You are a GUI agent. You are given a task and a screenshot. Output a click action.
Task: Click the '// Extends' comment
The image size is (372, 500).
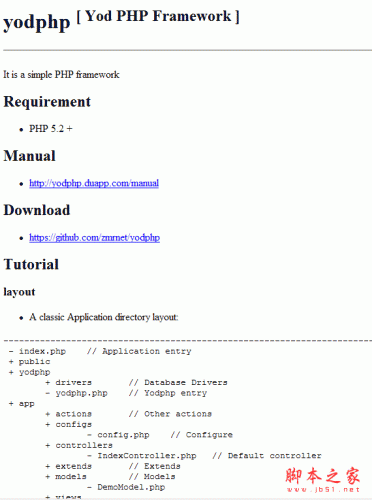click(x=155, y=466)
